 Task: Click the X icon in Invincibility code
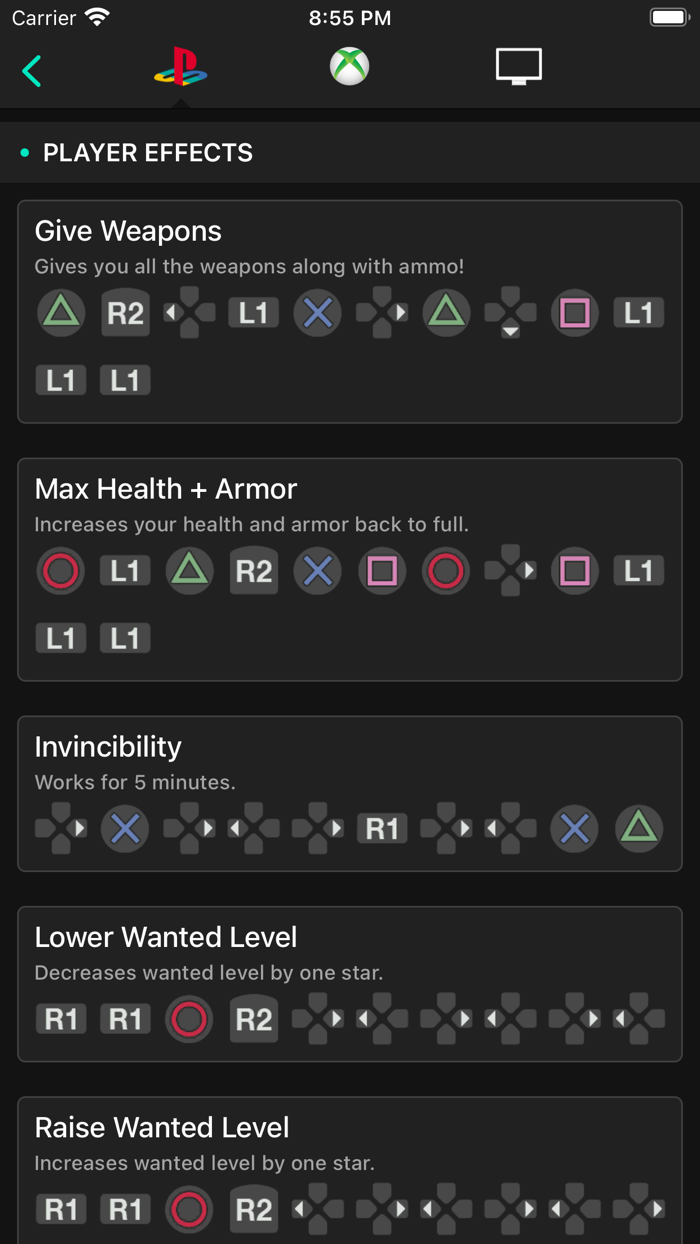125,828
